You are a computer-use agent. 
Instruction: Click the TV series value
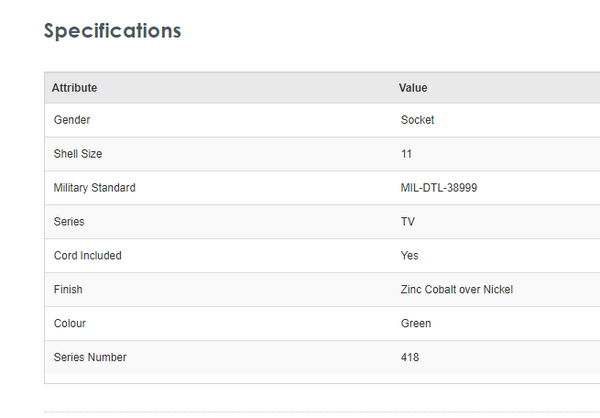pos(408,222)
